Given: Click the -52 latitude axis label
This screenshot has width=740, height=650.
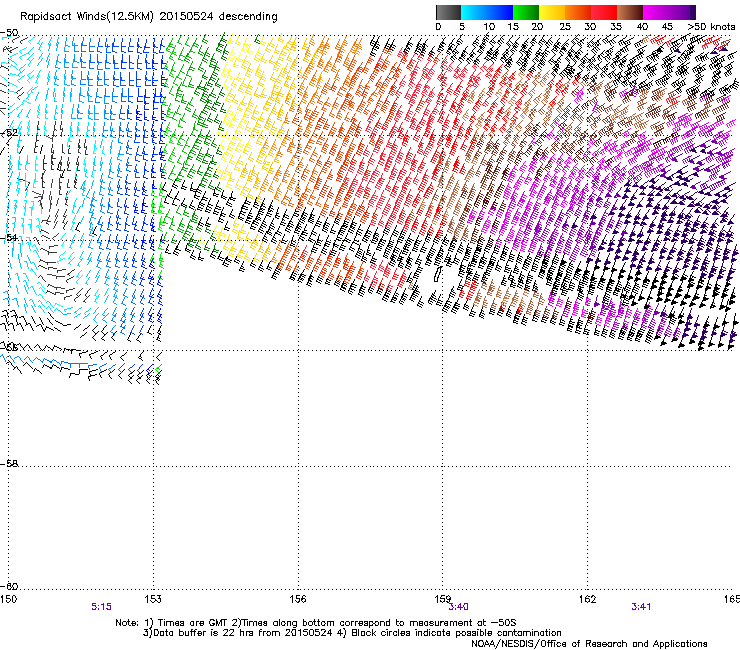Looking at the screenshot, I should click(x=9, y=133).
